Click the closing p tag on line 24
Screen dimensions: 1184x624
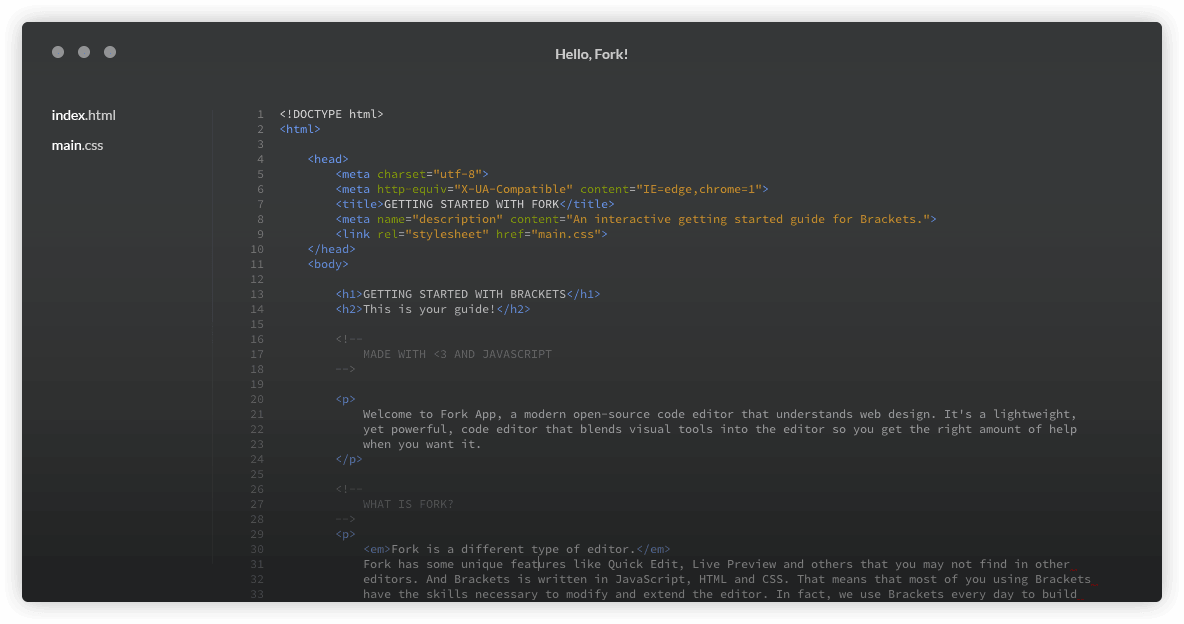[349, 459]
